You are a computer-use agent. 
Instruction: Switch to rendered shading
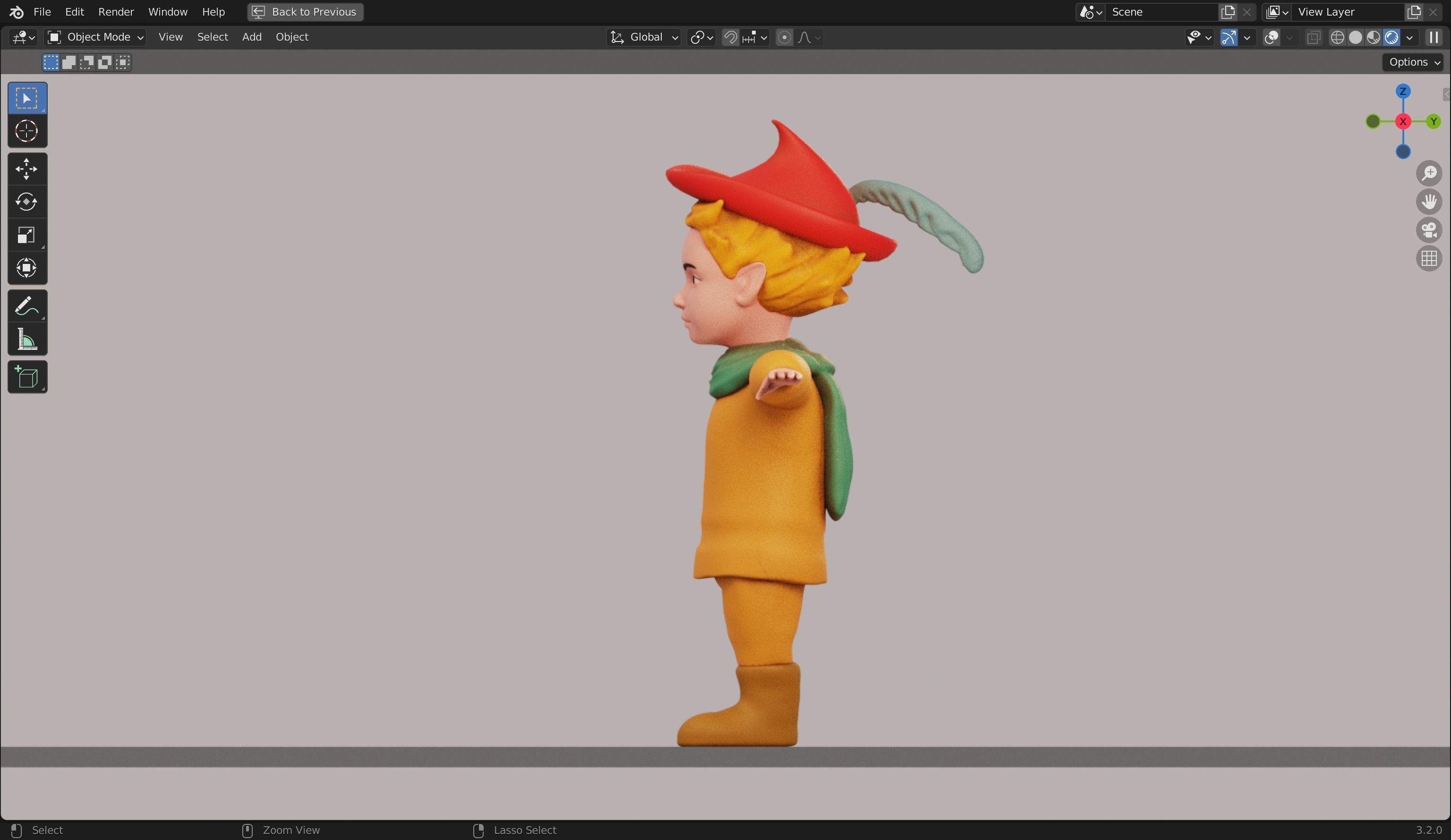click(x=1391, y=37)
